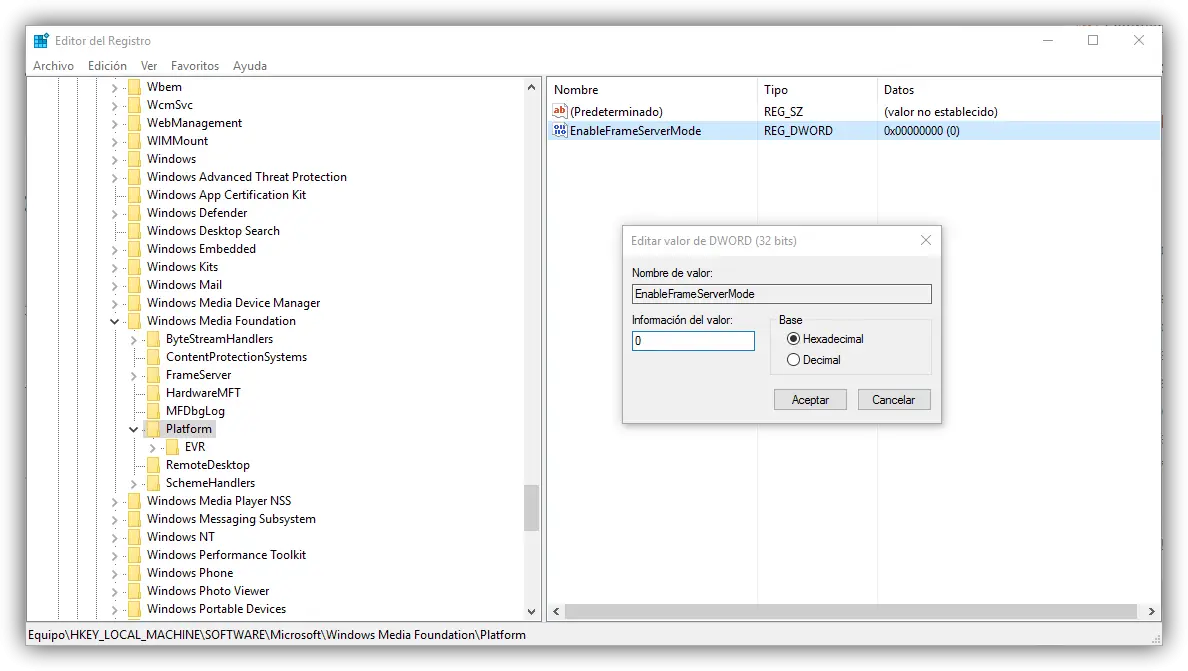Screen dimensions: 1188x671
Task: Close the Editar valor de DWORD dialog
Action: [925, 240]
